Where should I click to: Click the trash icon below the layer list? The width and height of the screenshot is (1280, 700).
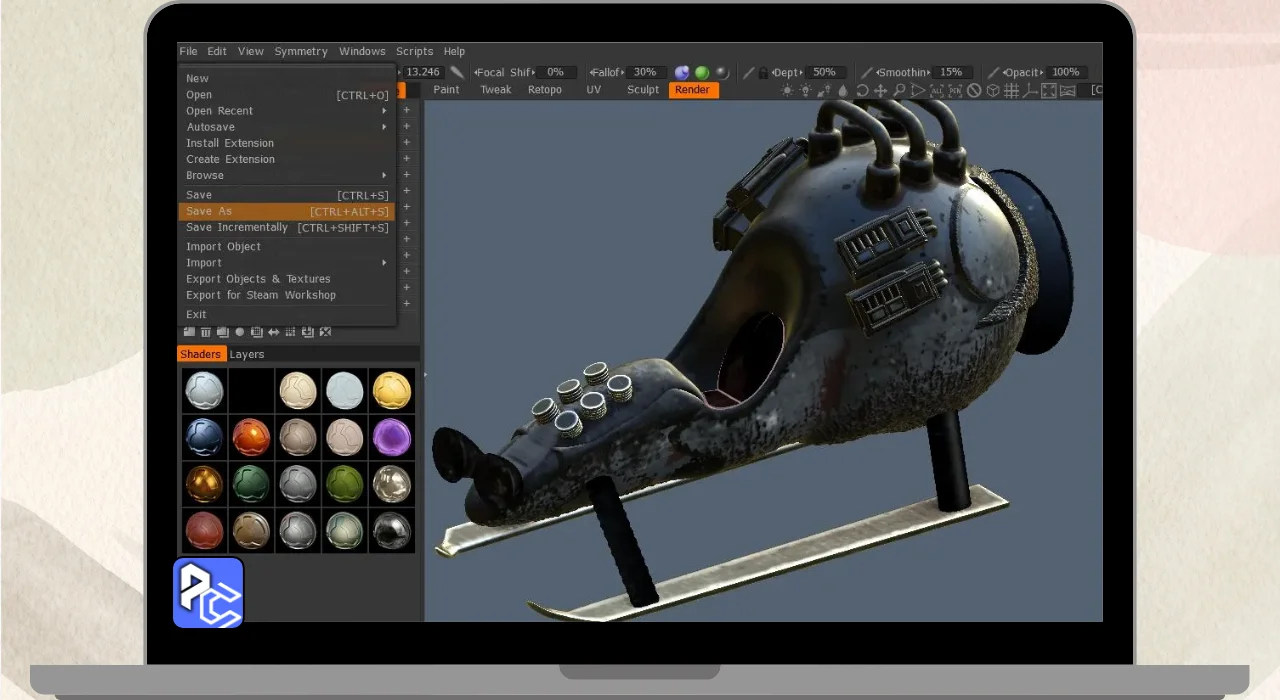click(x=206, y=332)
